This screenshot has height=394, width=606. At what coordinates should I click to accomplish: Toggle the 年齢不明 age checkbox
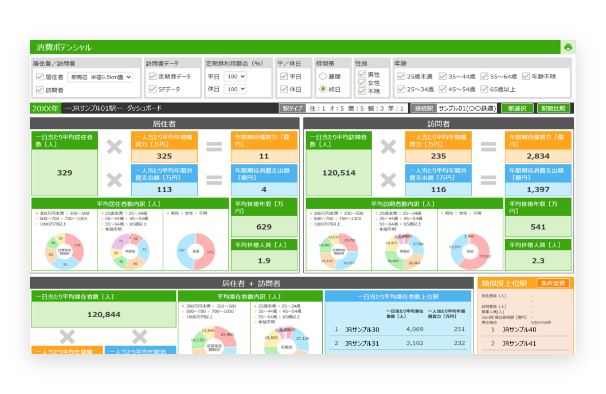(526, 76)
